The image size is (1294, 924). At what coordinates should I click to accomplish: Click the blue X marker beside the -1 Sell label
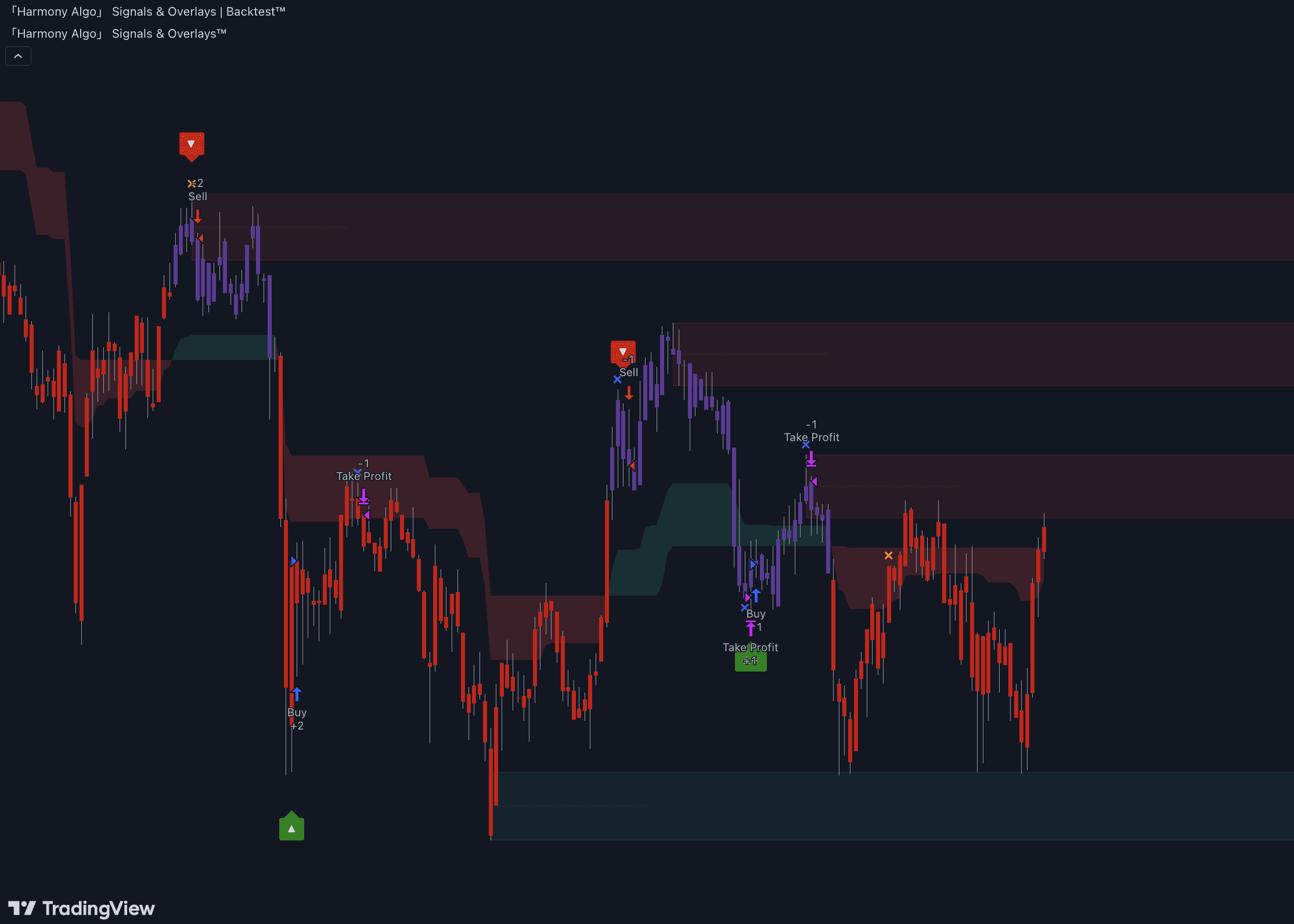tap(617, 380)
